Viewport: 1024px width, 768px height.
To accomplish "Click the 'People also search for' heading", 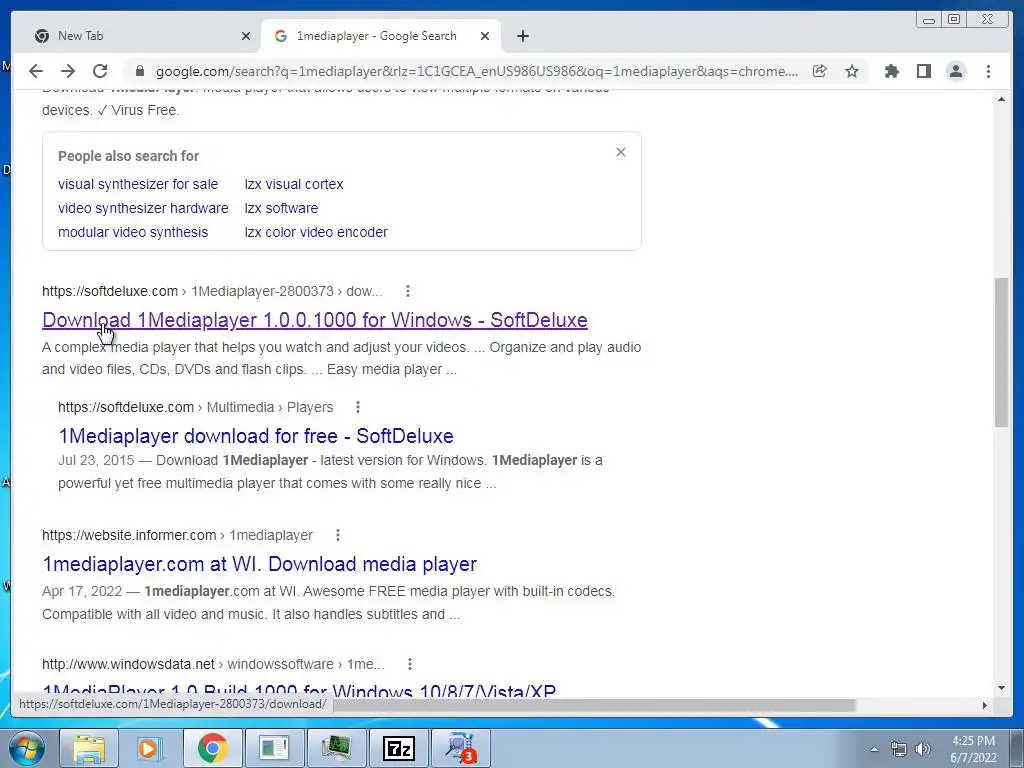I will coord(129,156).
